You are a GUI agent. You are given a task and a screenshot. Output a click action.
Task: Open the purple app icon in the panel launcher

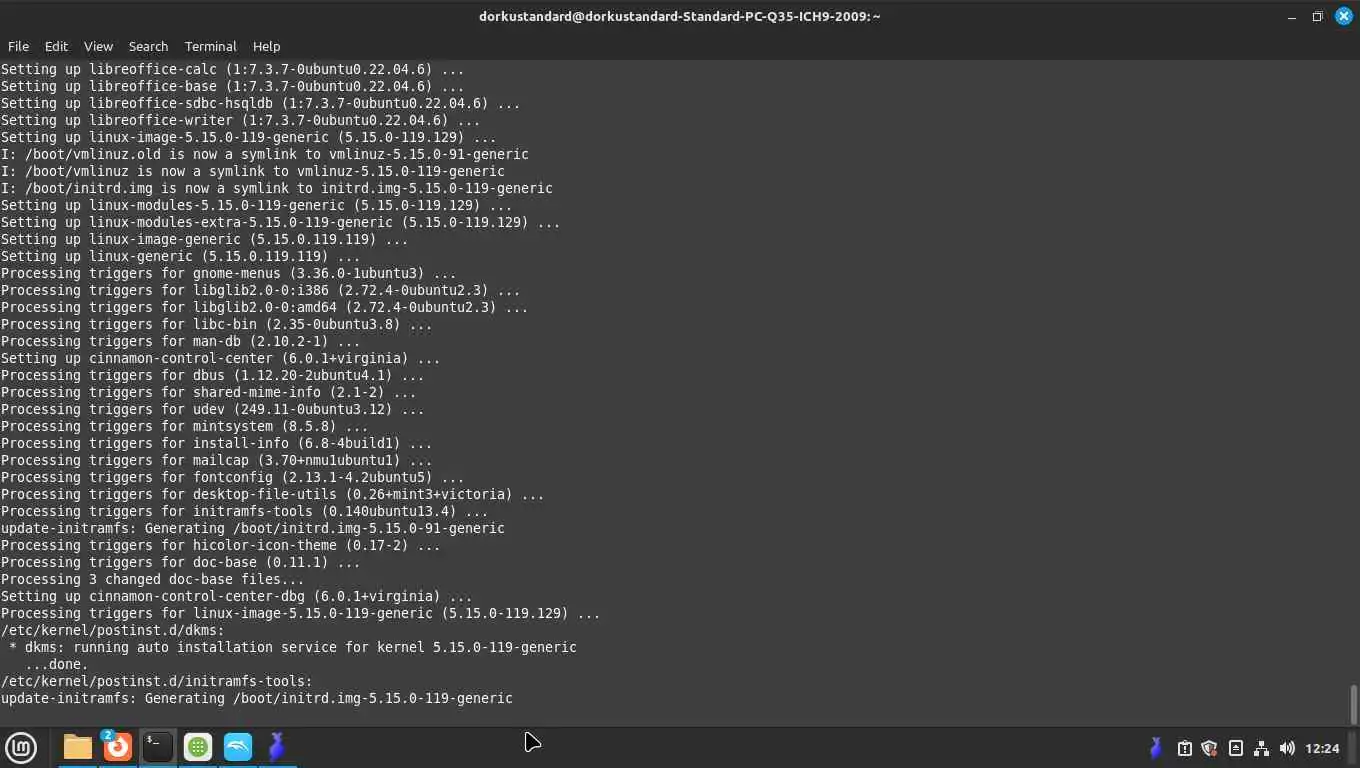(278, 747)
